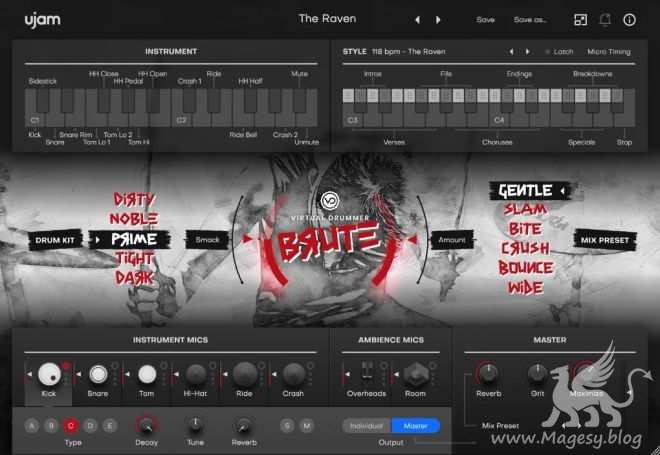Choose the Dark drum kit
This screenshot has height=455, width=660.
point(134,278)
